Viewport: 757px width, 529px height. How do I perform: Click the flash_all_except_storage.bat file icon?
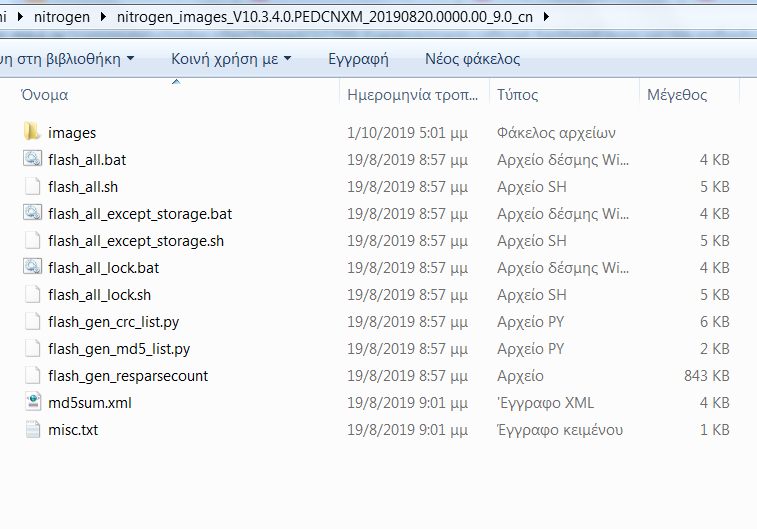[x=32, y=213]
